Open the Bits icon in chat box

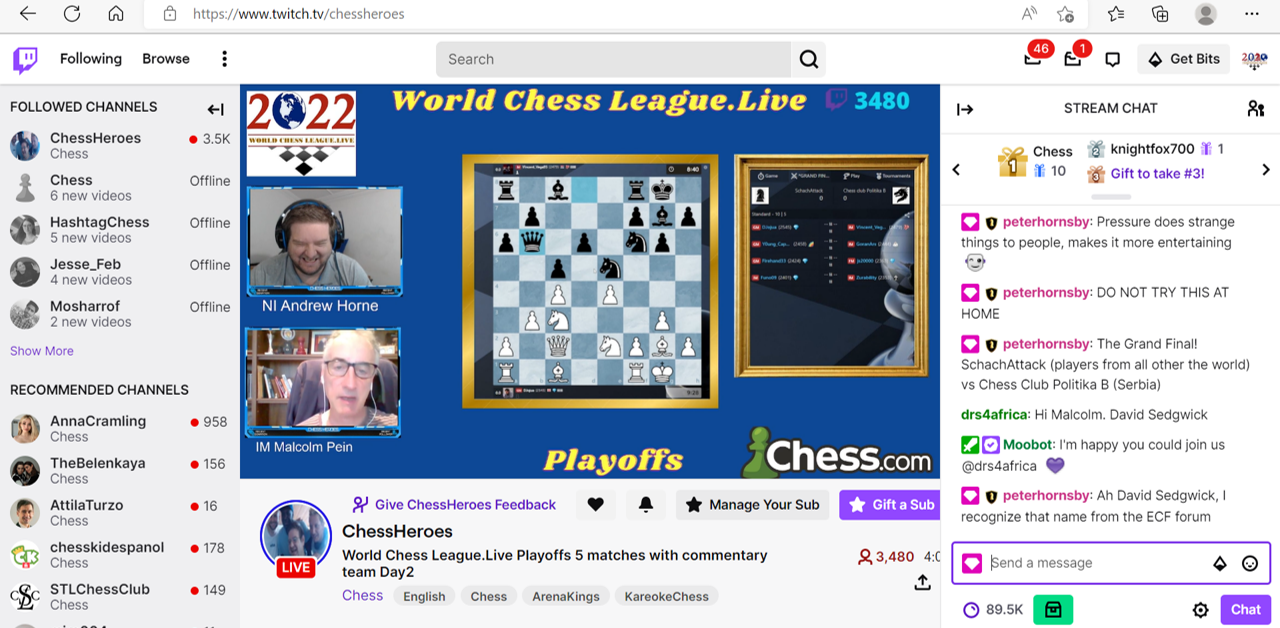1219,563
